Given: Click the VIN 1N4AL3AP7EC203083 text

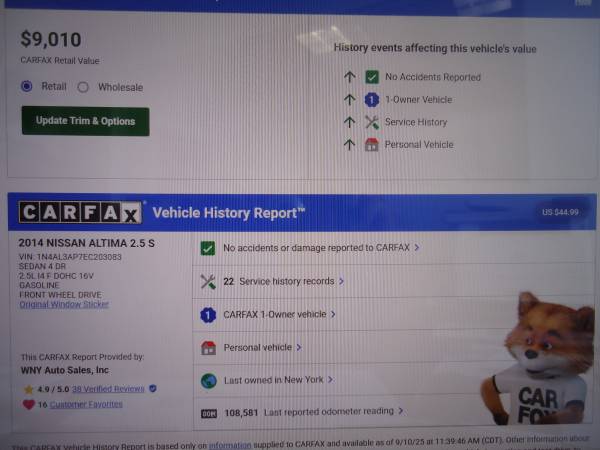Looking at the screenshot, I should tap(70, 257).
